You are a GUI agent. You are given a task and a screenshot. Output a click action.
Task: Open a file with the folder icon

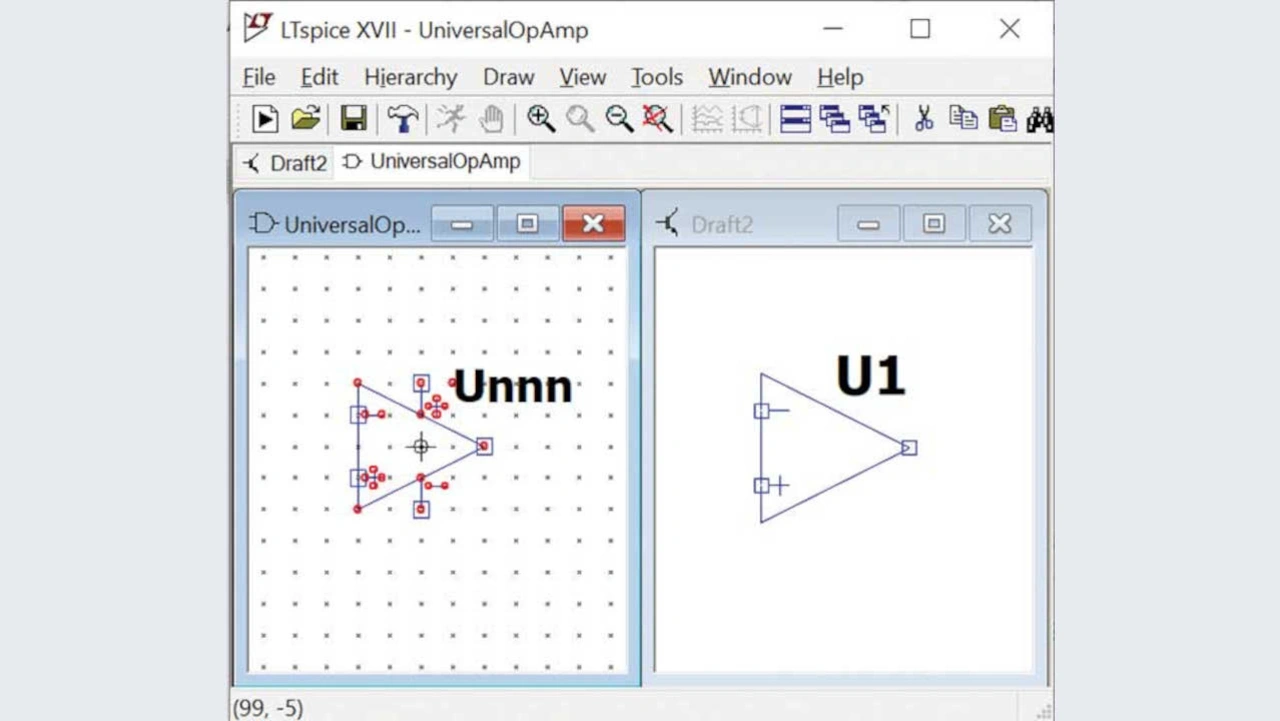[306, 119]
